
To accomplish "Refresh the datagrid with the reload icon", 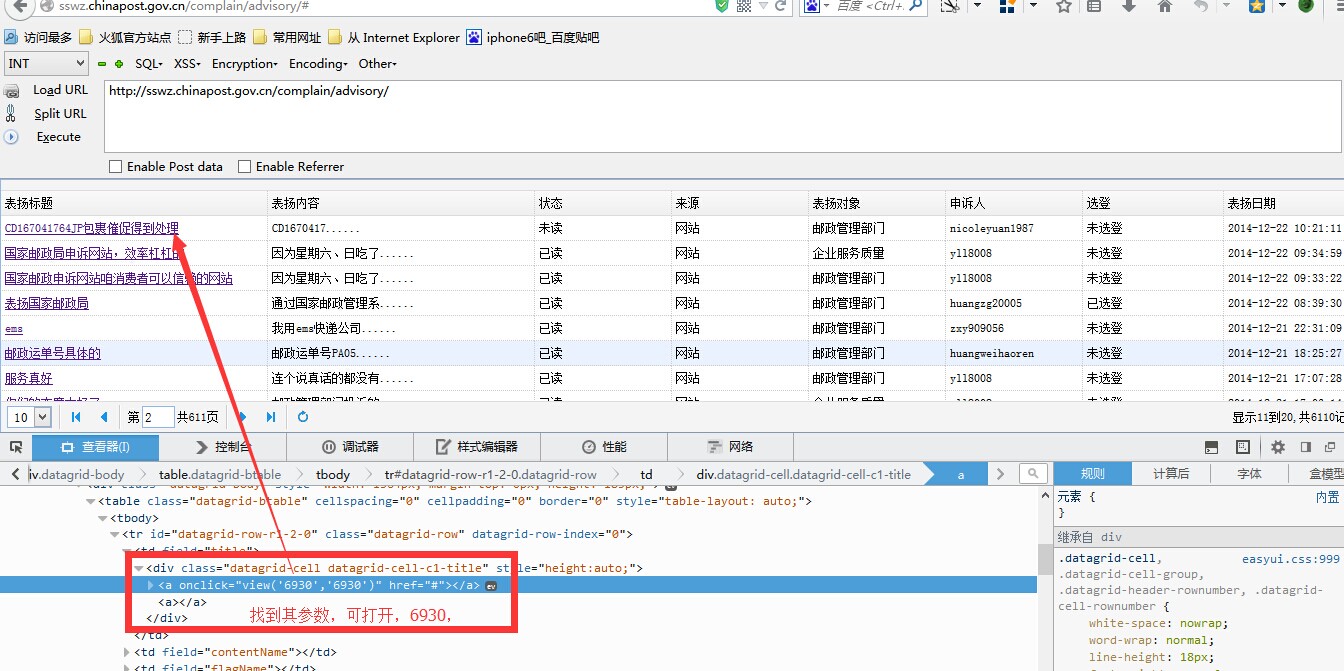I will pos(303,417).
